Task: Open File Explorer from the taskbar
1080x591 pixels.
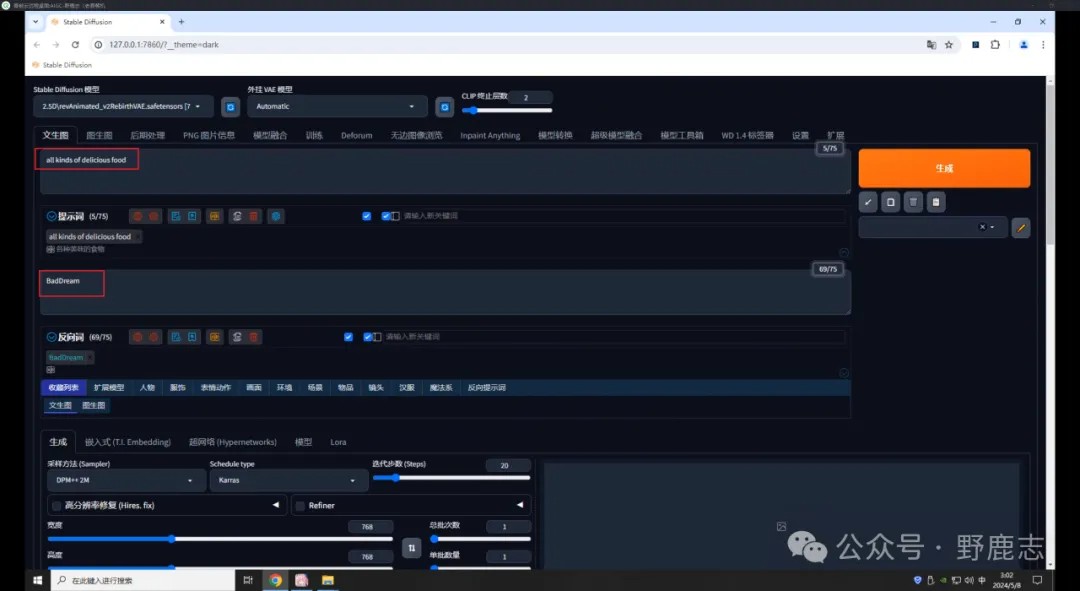Action: [x=328, y=580]
